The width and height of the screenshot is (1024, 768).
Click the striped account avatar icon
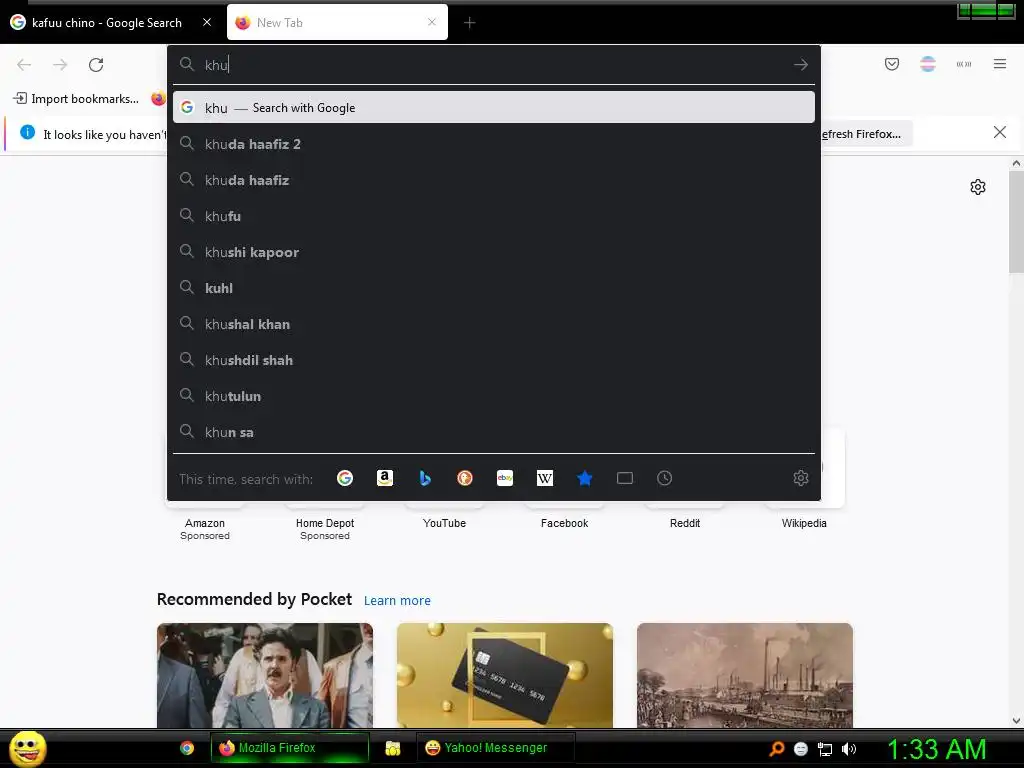point(928,64)
